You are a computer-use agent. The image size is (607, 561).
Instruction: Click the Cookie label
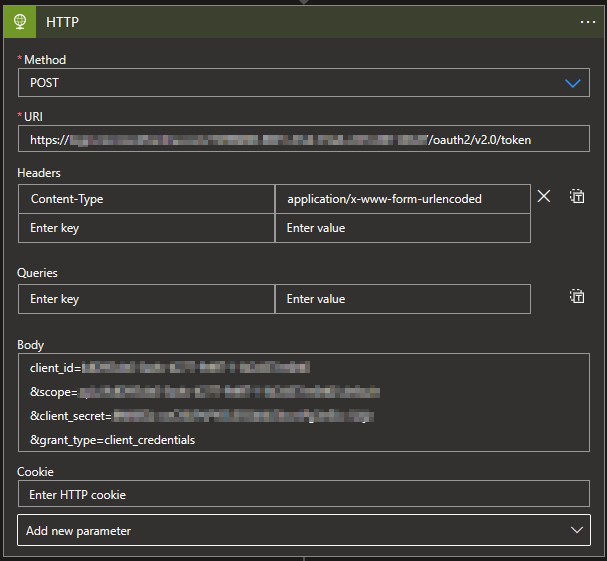click(x=35, y=472)
